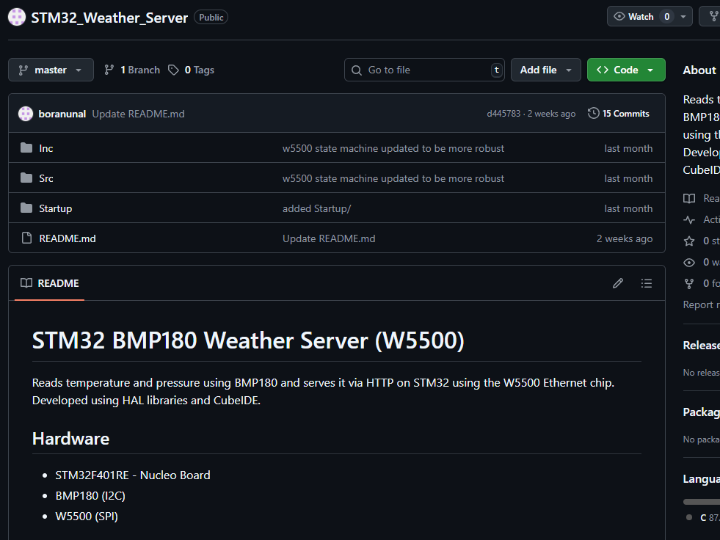Click the star icon in About sidebar

tap(689, 241)
